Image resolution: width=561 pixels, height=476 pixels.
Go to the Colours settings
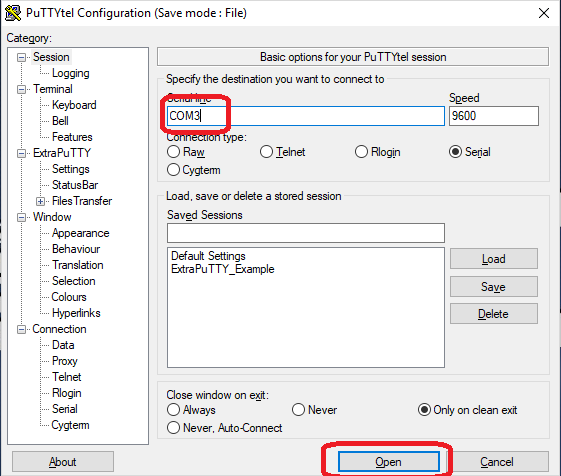[x=69, y=297]
